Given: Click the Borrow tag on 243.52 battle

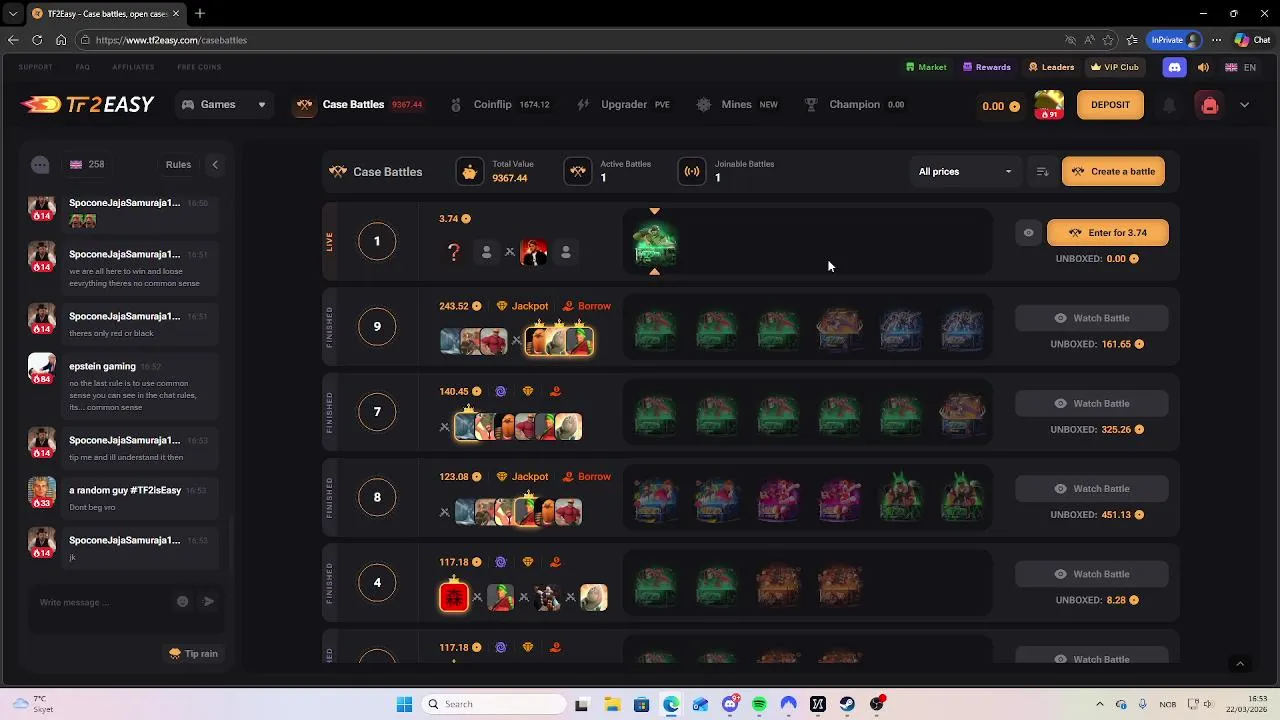Looking at the screenshot, I should 587,306.
